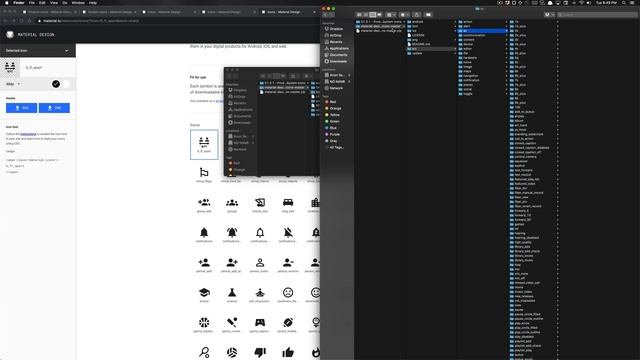Select the white theme color option
640x360 pixels.
(x=66, y=84)
